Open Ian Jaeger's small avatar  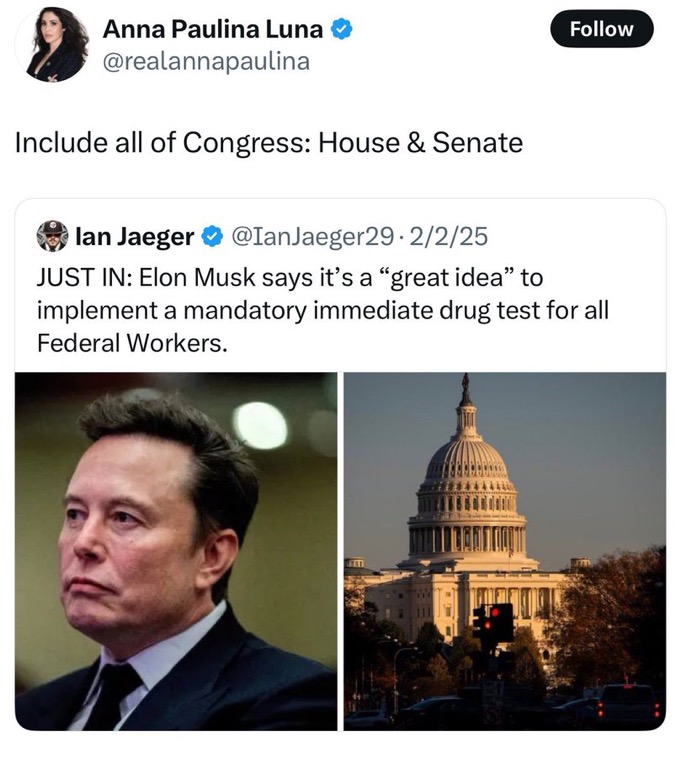53,236
